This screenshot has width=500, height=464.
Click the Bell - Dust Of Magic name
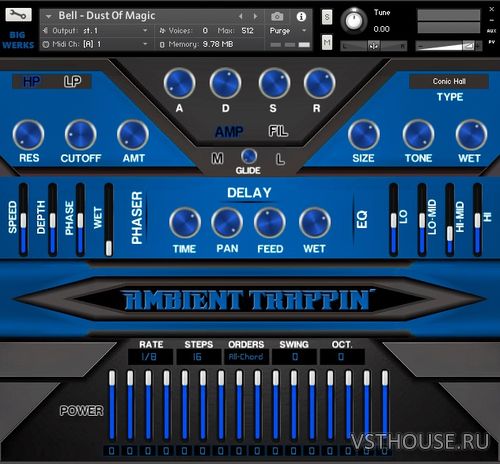click(107, 16)
